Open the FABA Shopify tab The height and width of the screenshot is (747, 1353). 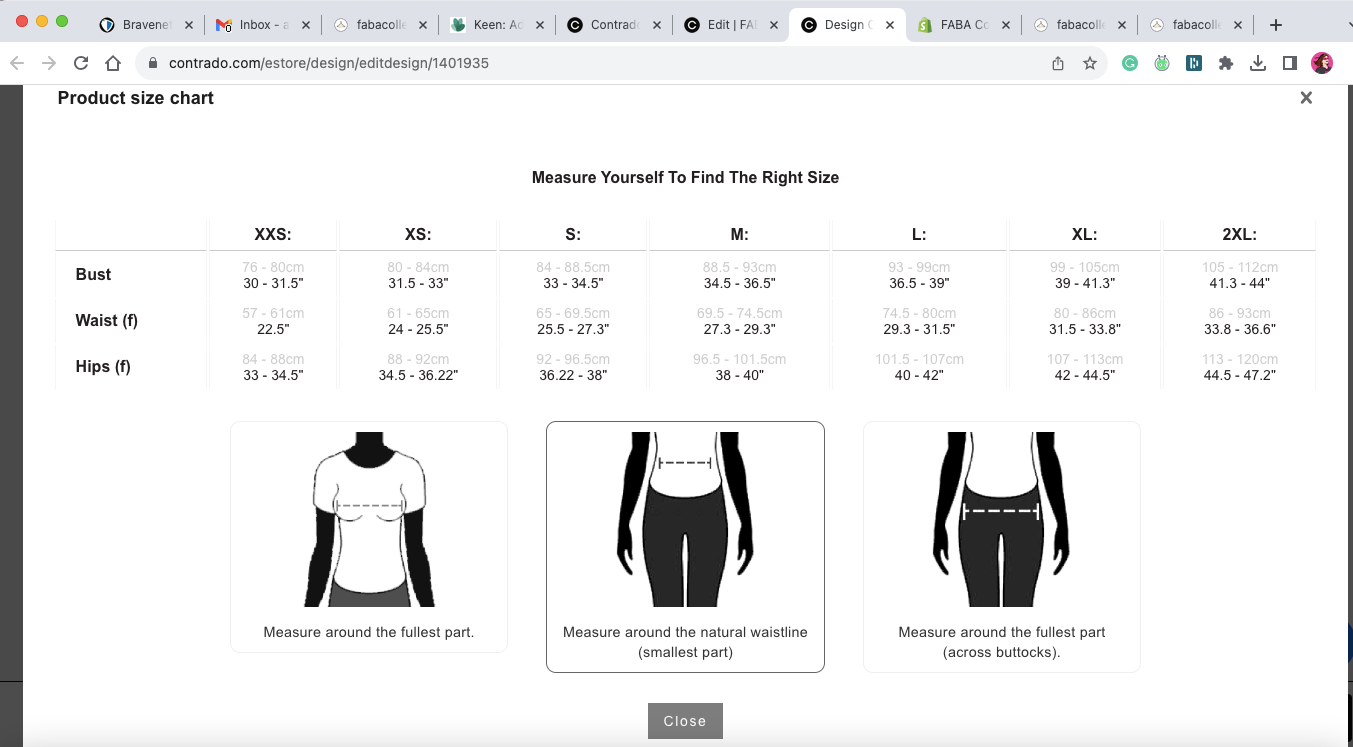pos(960,25)
